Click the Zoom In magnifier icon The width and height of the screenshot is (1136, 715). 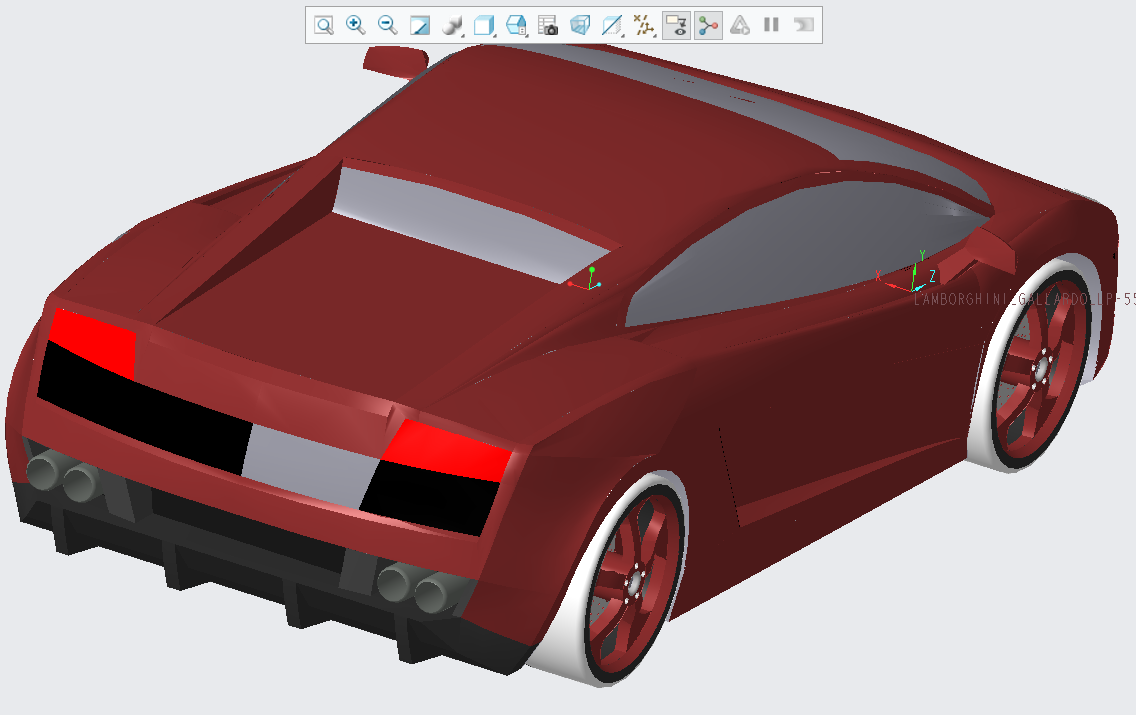click(355, 25)
